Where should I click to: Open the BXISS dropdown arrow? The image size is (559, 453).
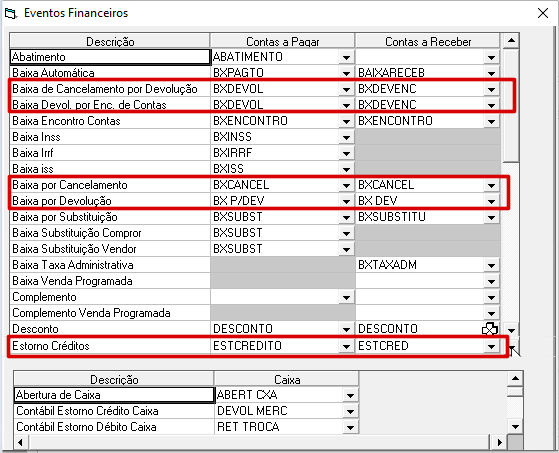click(x=346, y=169)
